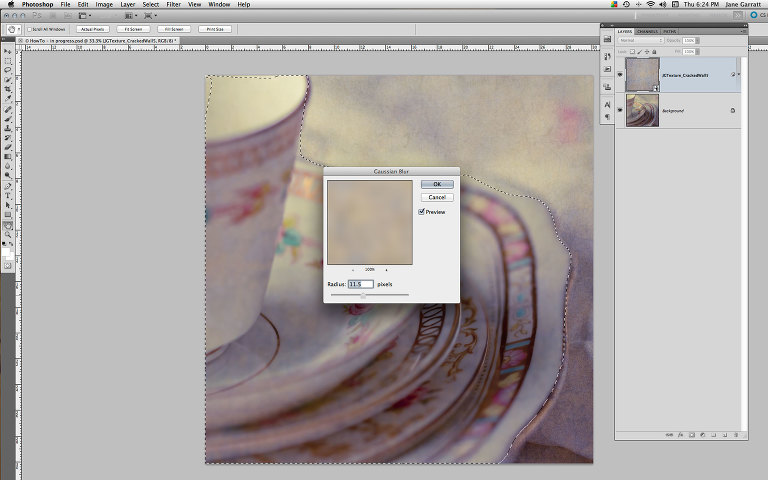Screen dimensions: 768x480
Task: Expand smart filter arrow on JGTexture layer
Action: tap(739, 75)
